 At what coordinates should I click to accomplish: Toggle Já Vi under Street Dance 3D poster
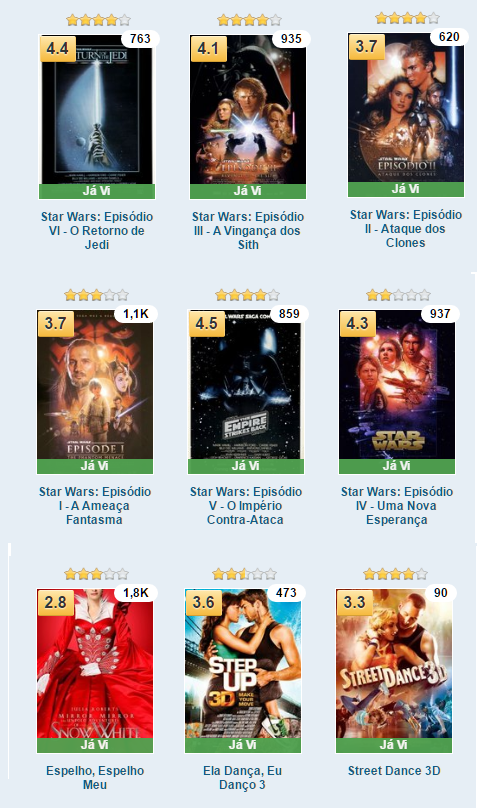[394, 745]
